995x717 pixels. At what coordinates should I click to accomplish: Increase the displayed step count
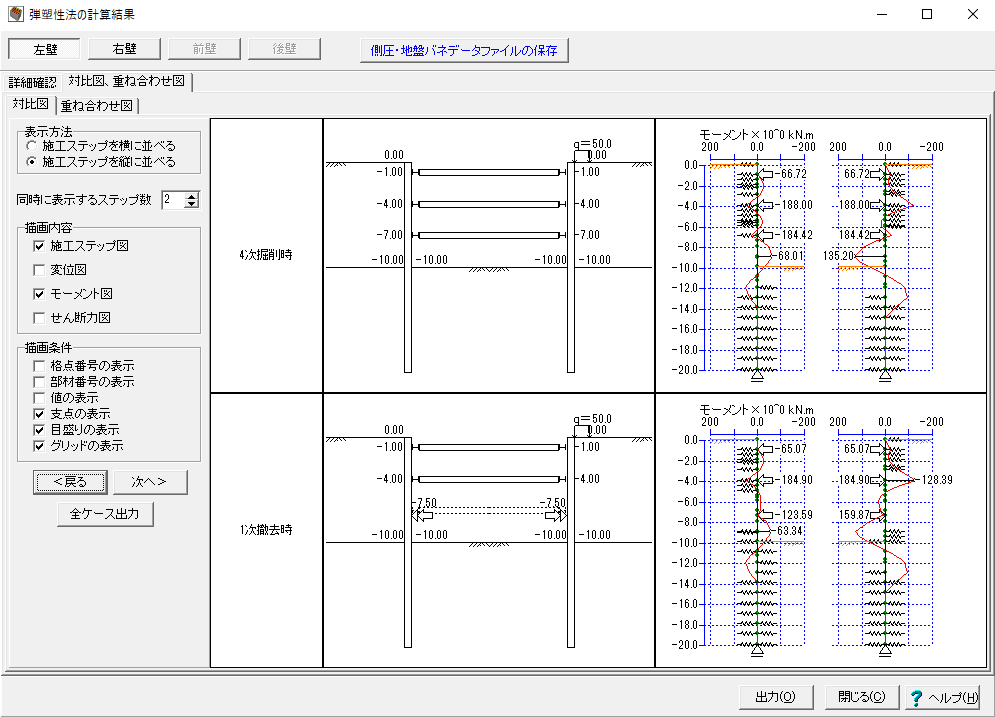192,195
